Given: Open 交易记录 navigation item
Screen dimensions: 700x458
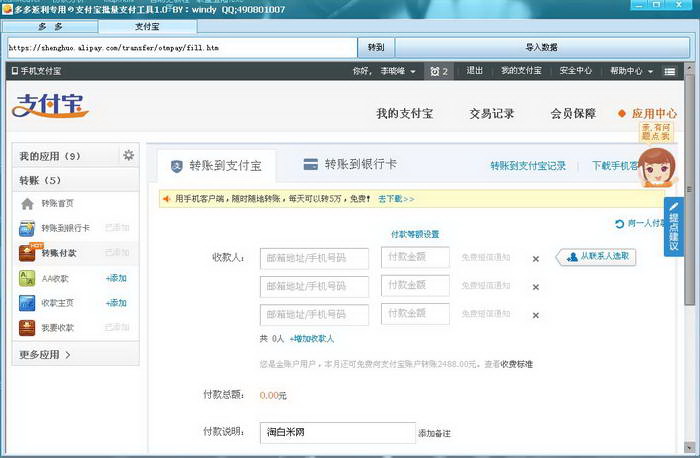Looking at the screenshot, I should pyautogui.click(x=492, y=114).
